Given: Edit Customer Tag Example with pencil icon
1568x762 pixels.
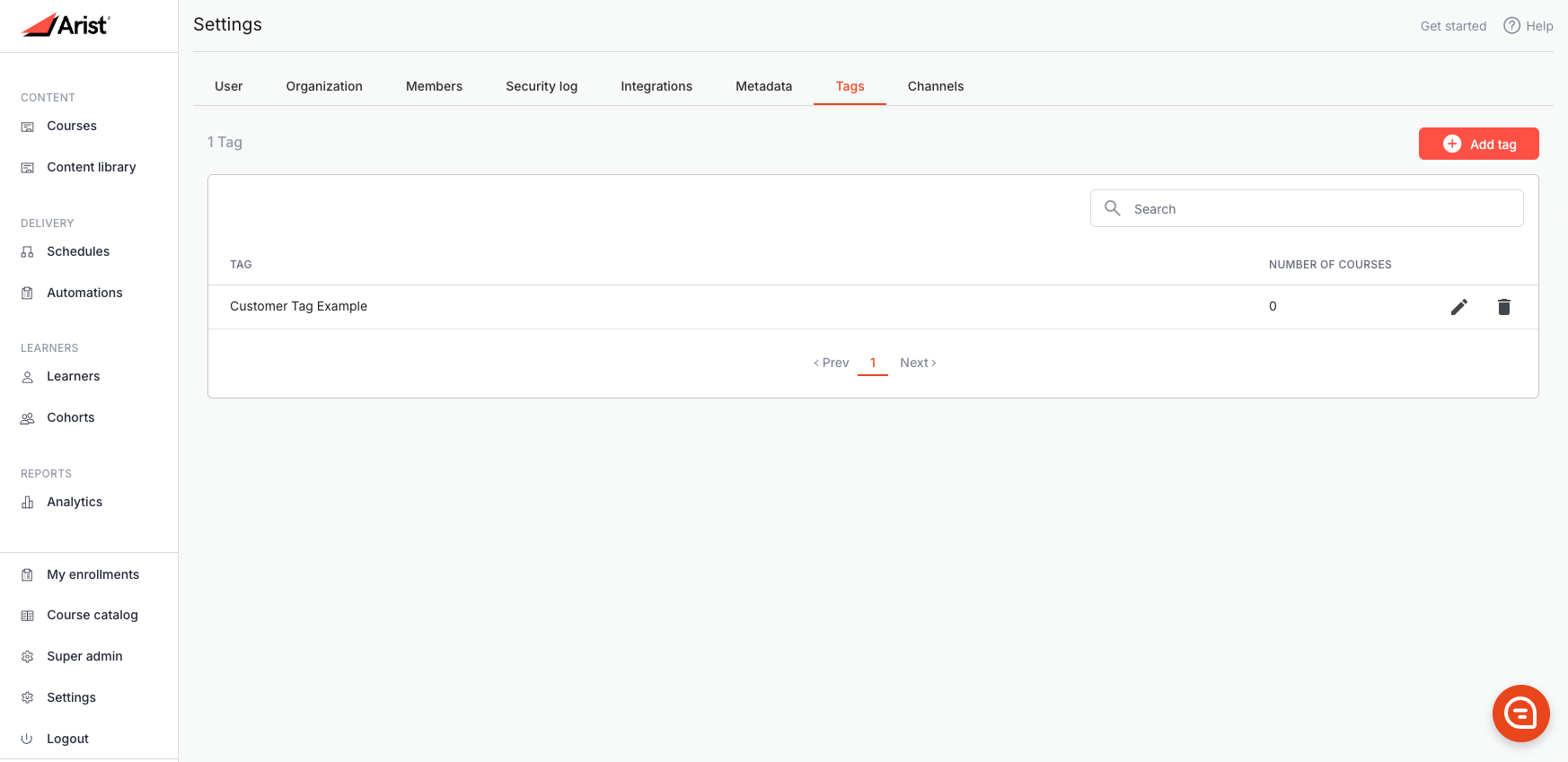Looking at the screenshot, I should pos(1459,307).
